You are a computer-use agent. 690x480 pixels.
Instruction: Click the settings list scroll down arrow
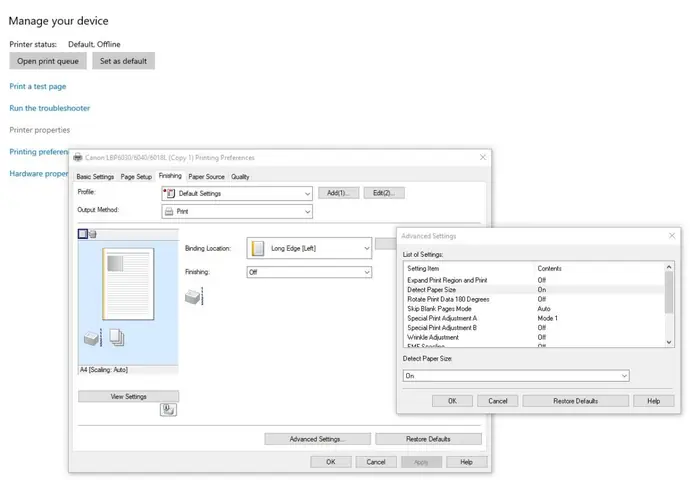pyautogui.click(x=669, y=342)
